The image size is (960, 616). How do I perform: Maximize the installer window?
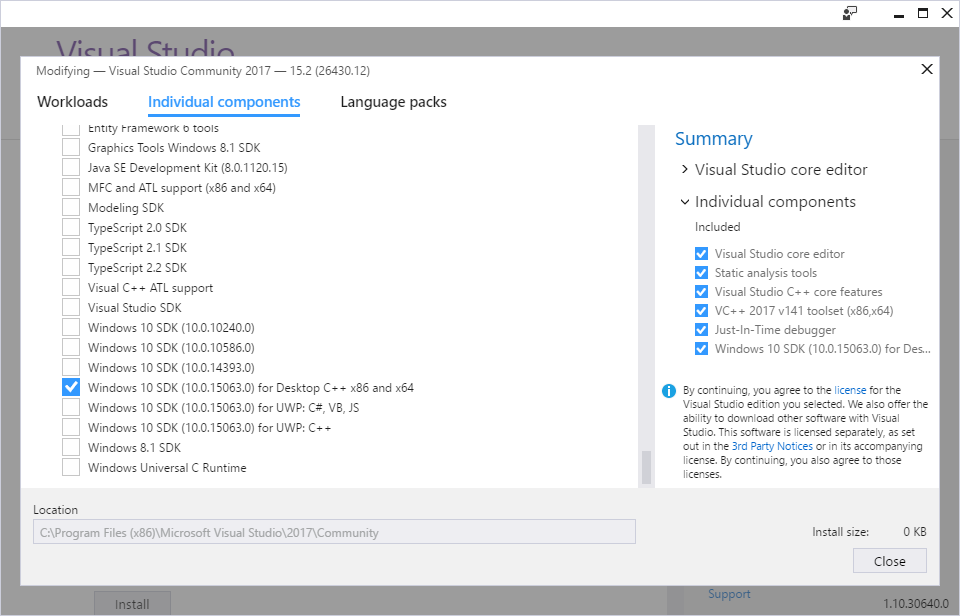pyautogui.click(x=923, y=13)
